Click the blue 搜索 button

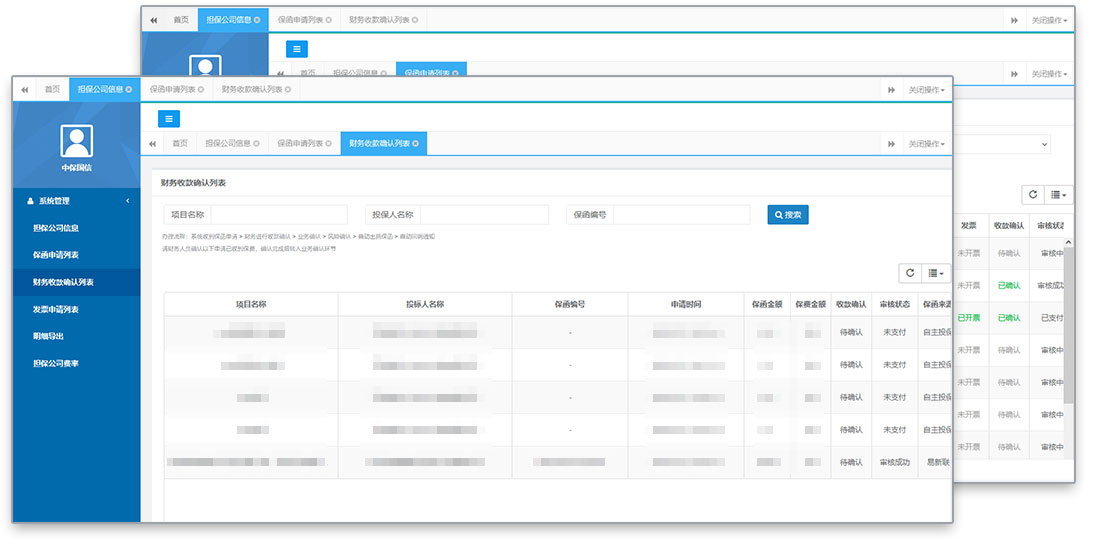click(x=788, y=215)
